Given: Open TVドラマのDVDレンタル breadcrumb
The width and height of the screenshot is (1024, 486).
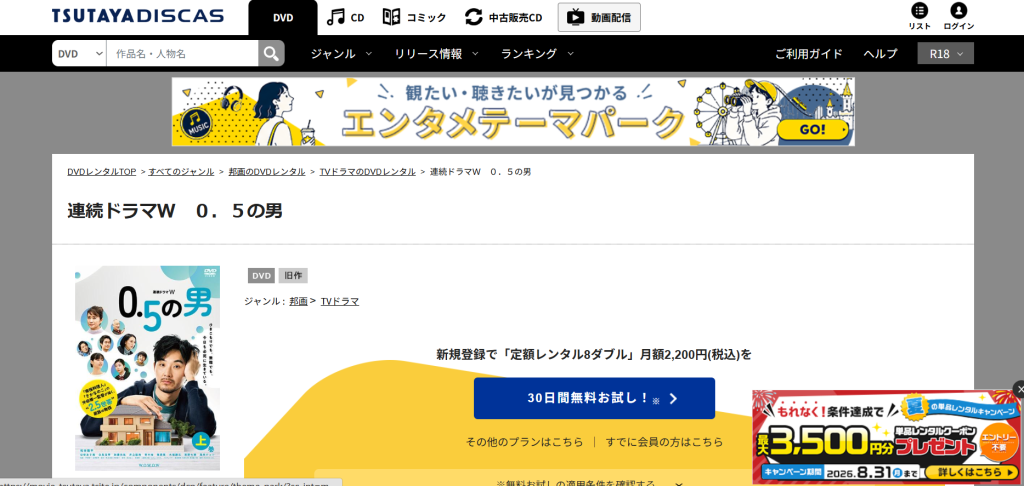Looking at the screenshot, I should point(367,172).
